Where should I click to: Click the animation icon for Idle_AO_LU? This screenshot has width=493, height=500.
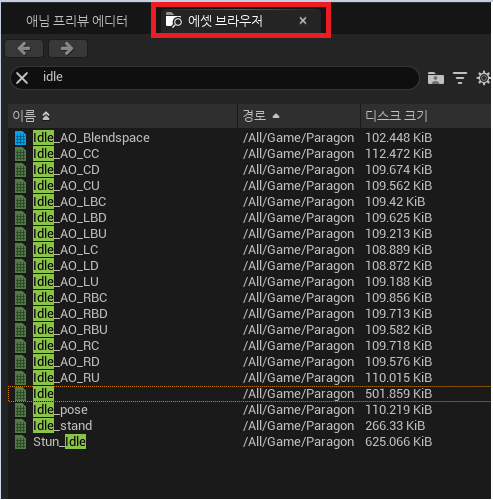20,282
